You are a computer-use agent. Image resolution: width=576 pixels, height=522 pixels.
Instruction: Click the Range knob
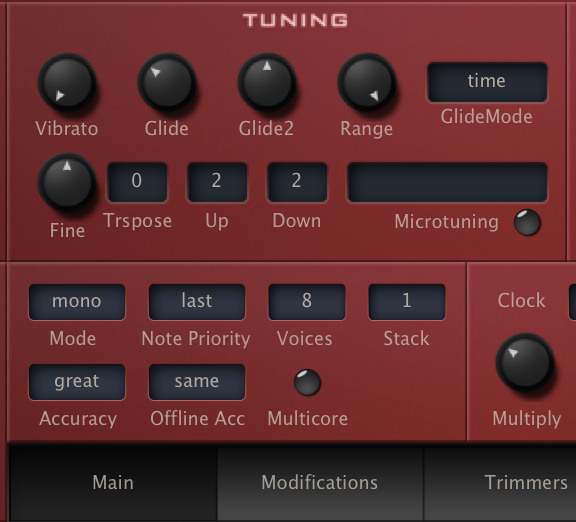coord(367,82)
